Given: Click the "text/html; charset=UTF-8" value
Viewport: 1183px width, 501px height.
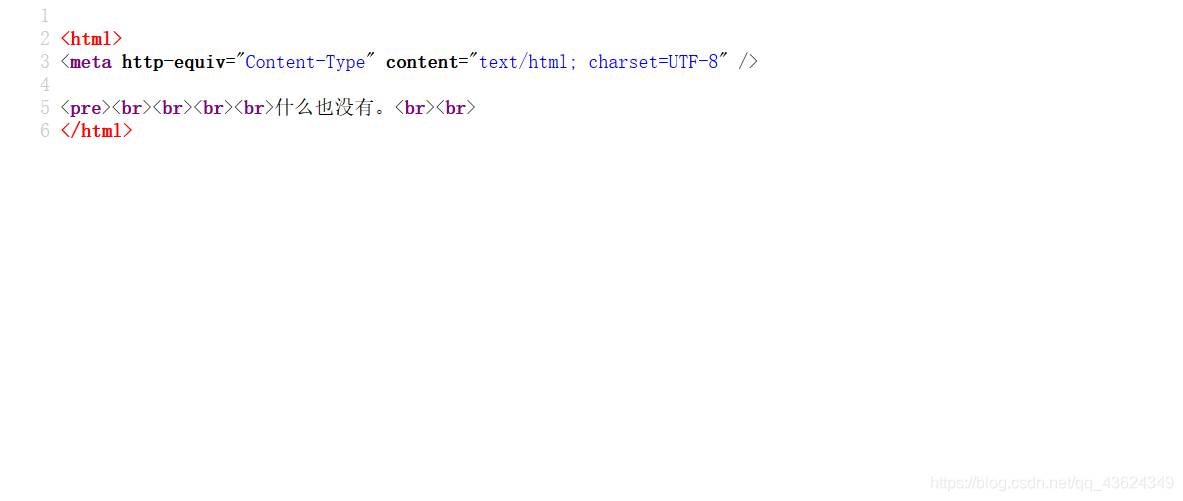Looking at the screenshot, I should pos(598,62).
